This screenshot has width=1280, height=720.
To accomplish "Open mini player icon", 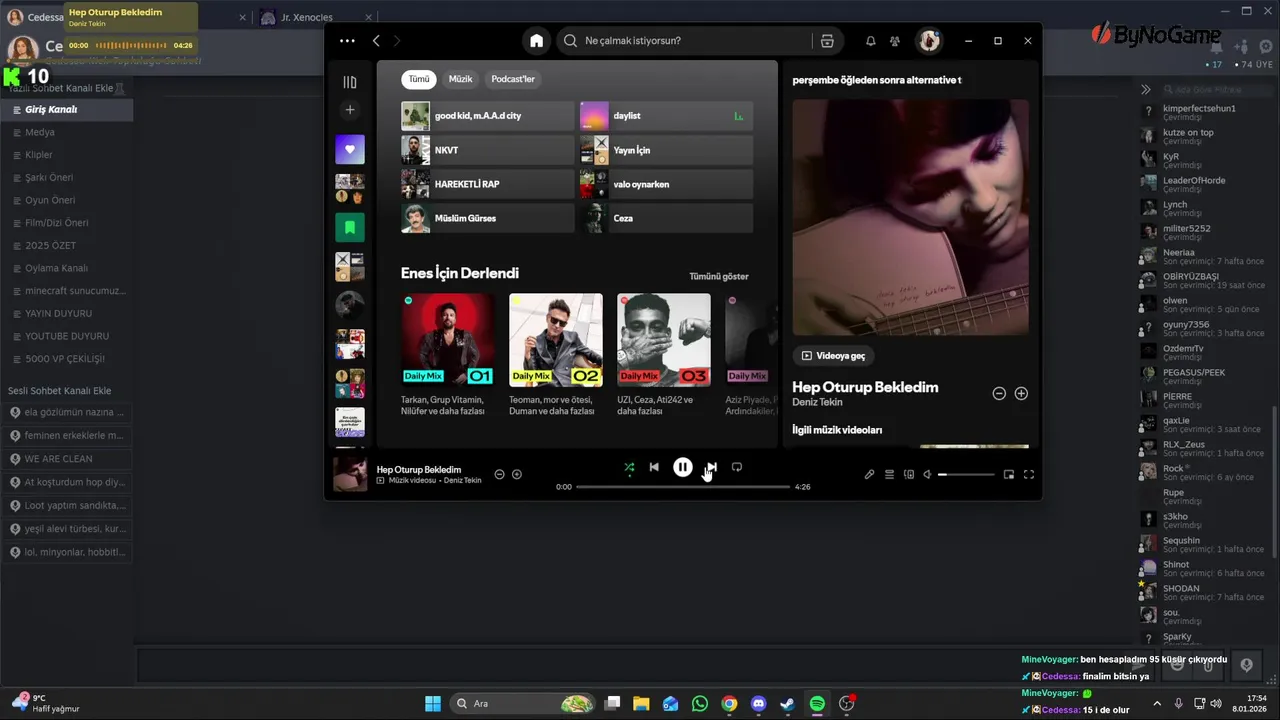I will pos(1009,475).
